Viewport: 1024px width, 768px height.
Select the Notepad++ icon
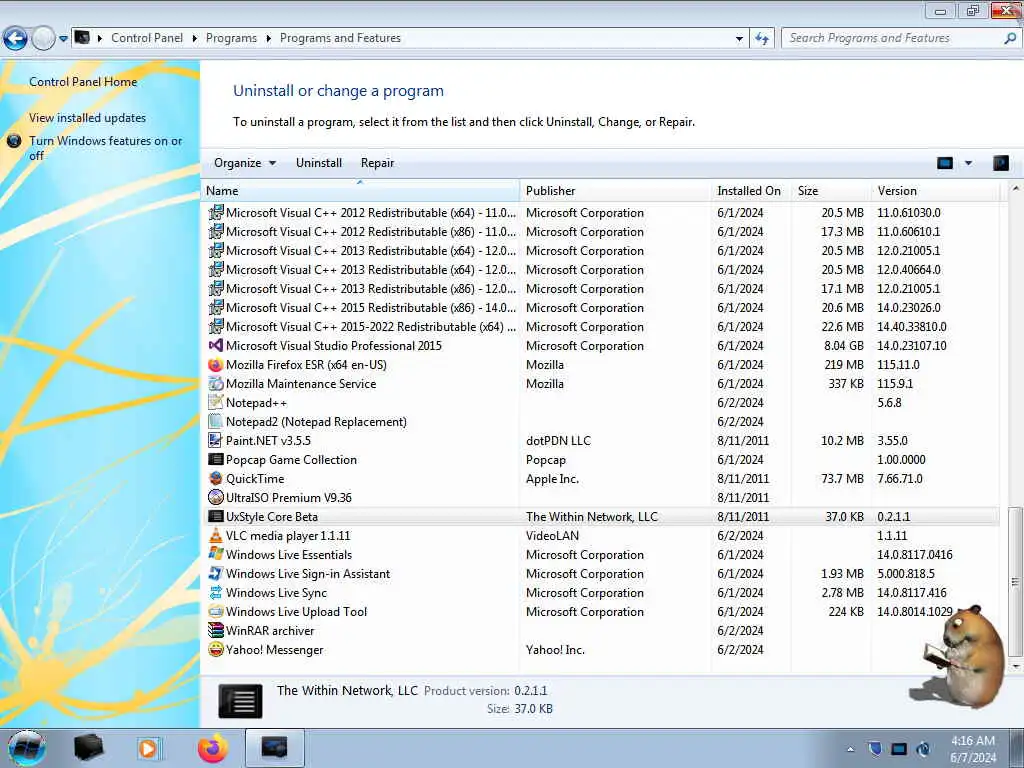coord(216,402)
